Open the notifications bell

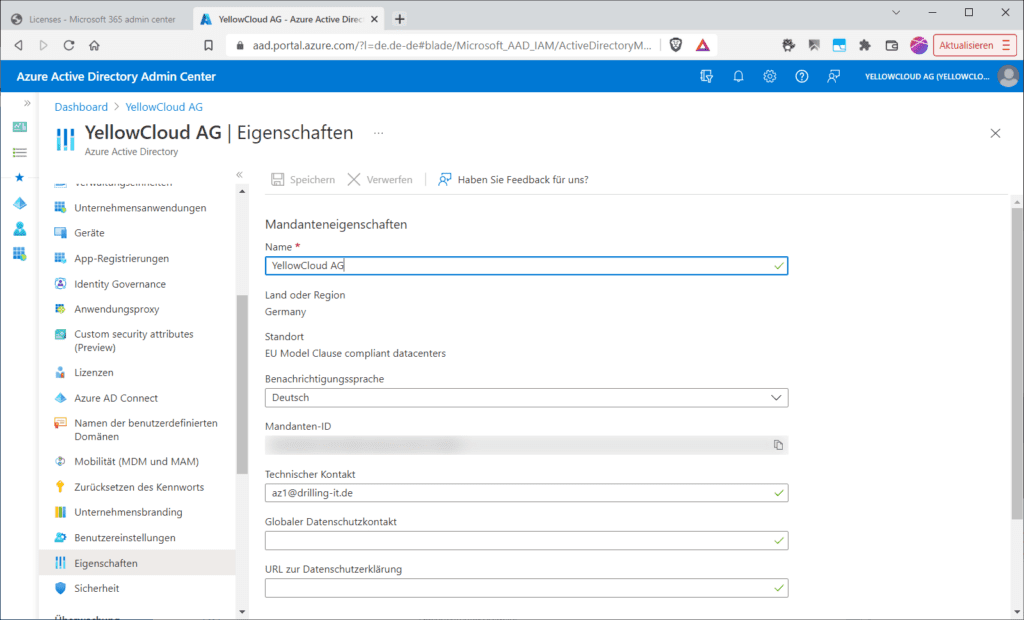click(x=738, y=76)
